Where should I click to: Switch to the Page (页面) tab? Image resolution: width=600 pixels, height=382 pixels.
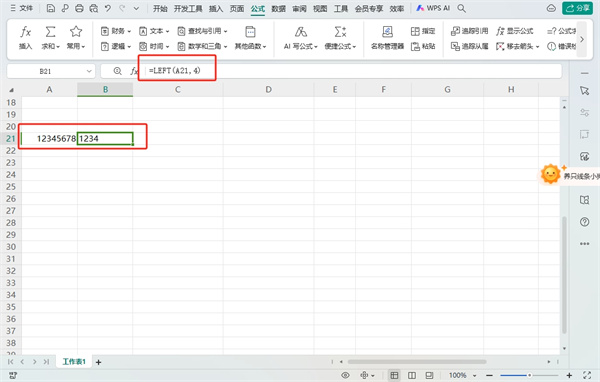click(237, 8)
